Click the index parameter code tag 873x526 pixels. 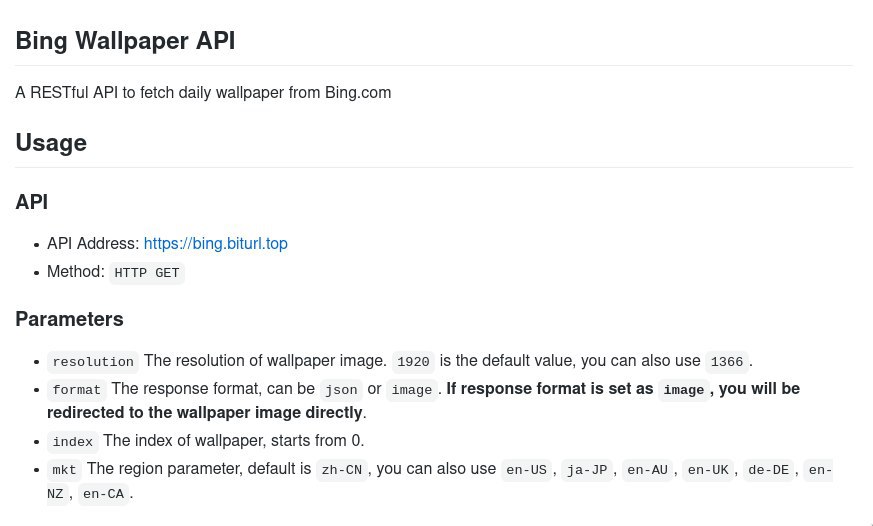pos(73,442)
